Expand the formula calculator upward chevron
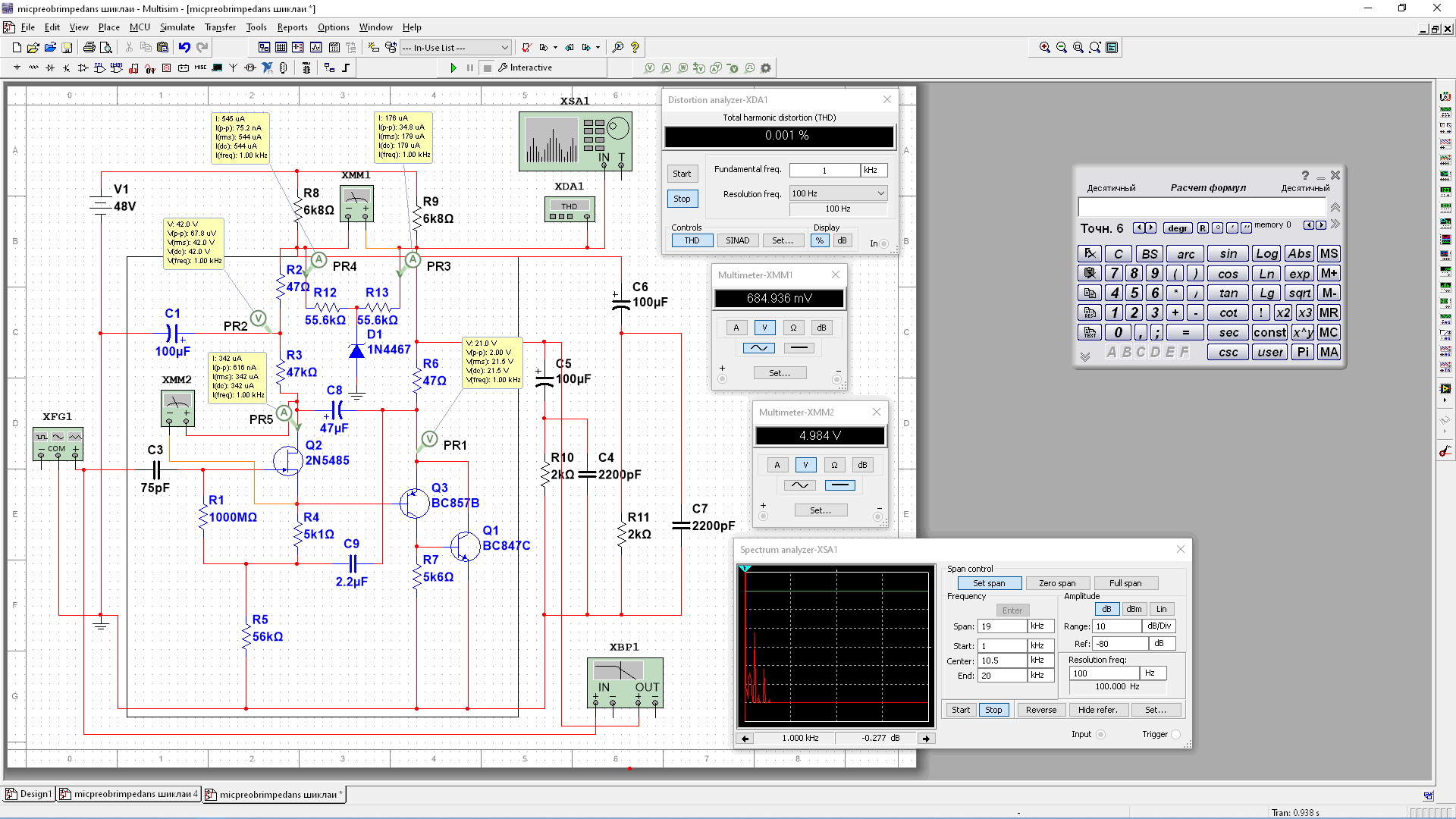The width and height of the screenshot is (1456, 819). click(1335, 208)
